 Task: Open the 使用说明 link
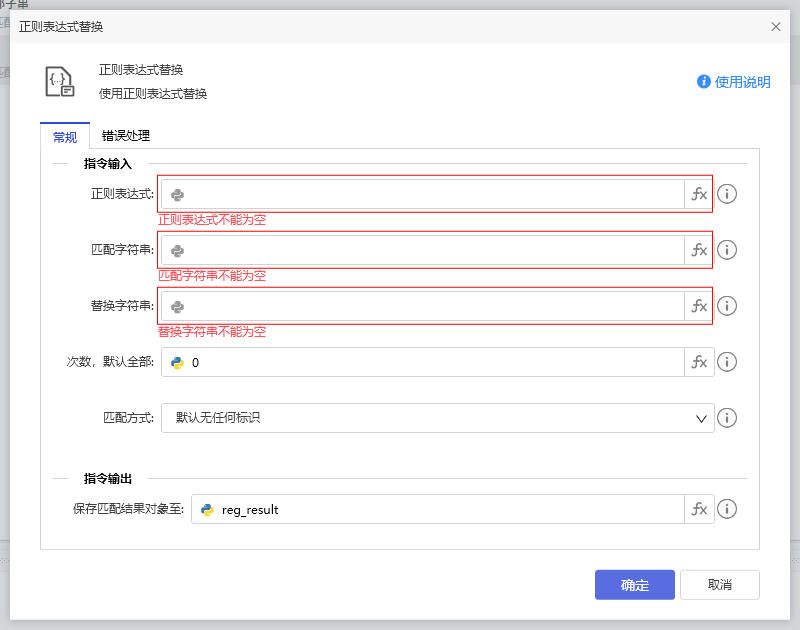tap(743, 83)
